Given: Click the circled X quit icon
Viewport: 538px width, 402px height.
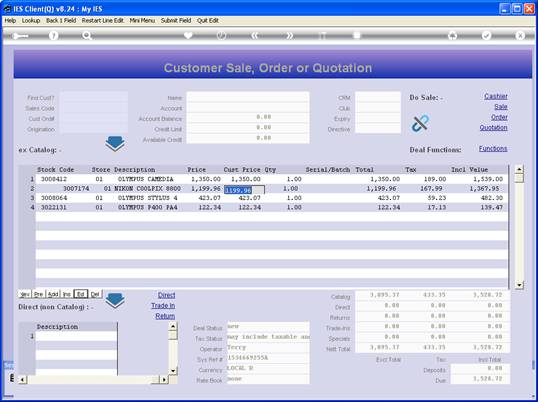Looking at the screenshot, I should coord(520,35).
